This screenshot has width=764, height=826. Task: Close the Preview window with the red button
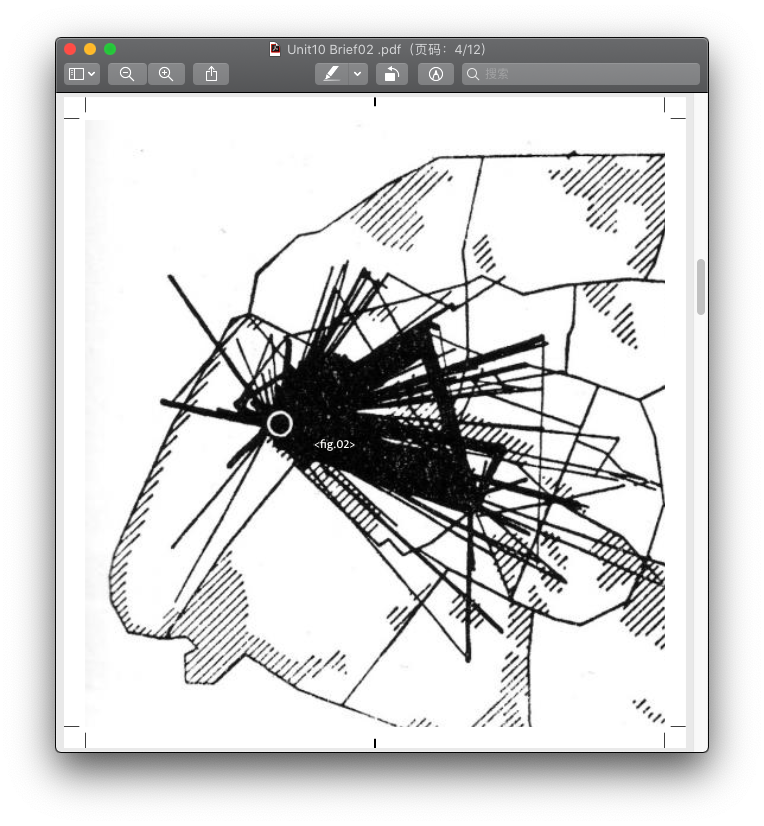(70, 49)
